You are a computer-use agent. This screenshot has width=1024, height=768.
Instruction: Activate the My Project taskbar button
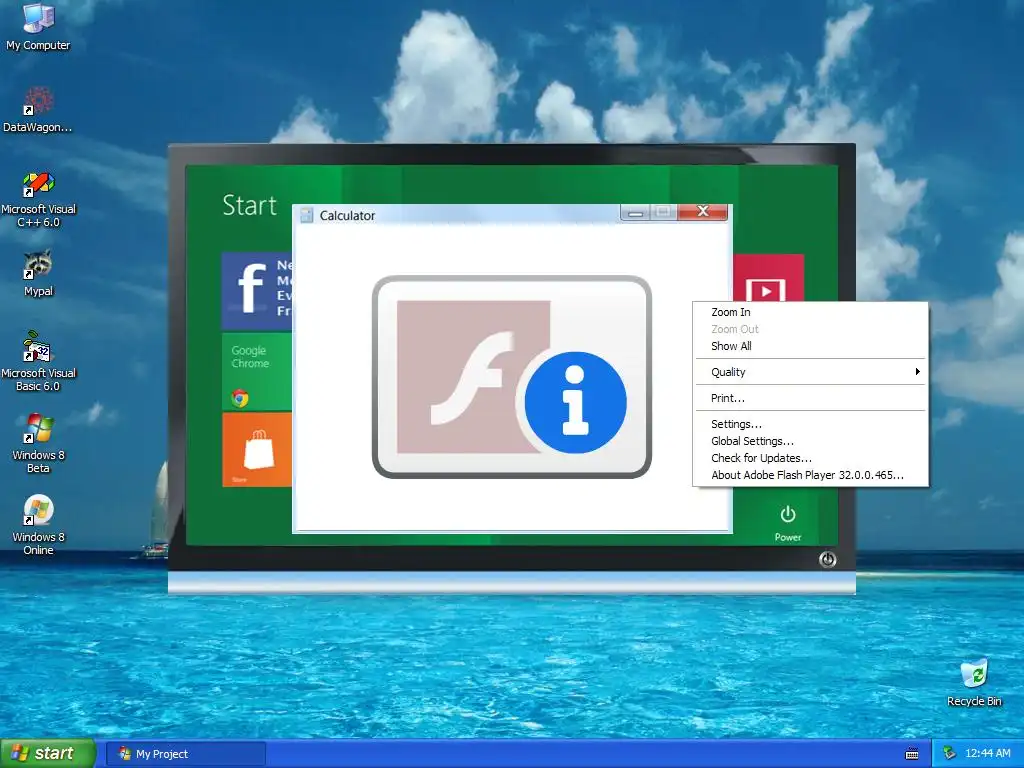coord(186,754)
